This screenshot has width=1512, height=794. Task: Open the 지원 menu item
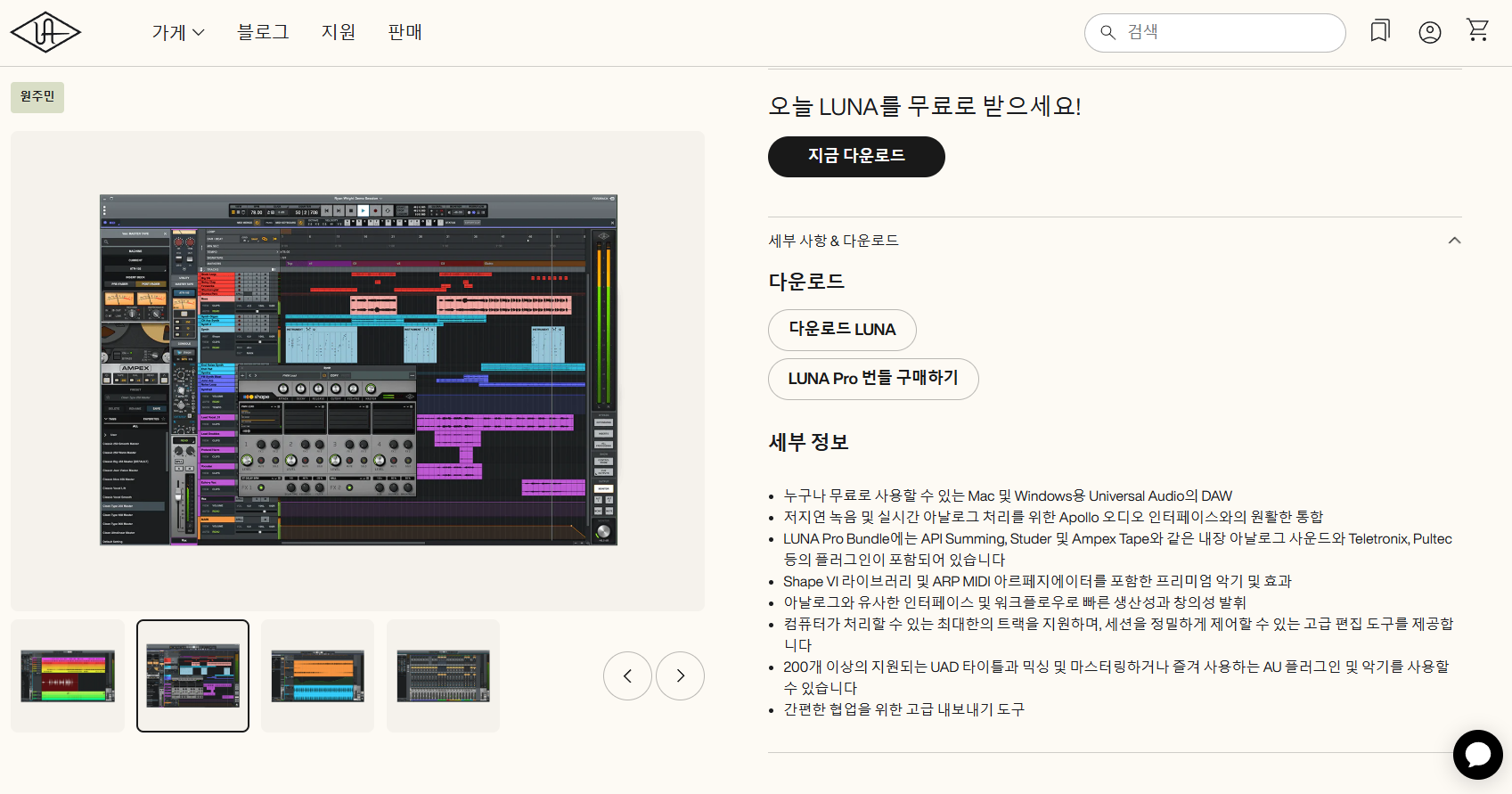click(x=339, y=33)
